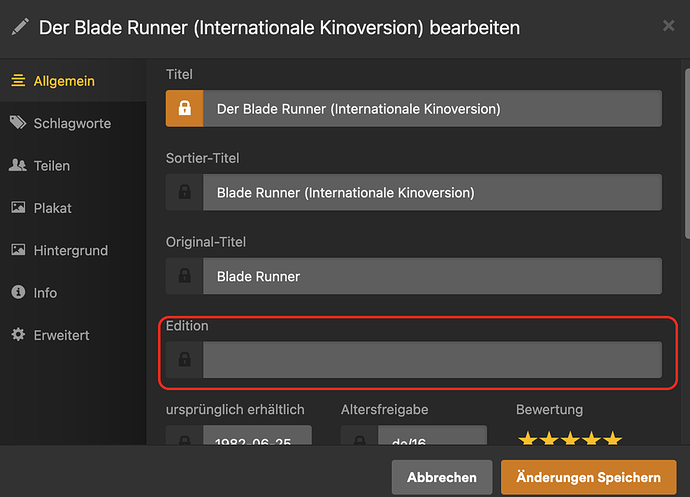
Task: Toggle the lock on Sortier-Titel field
Action: 184,192
